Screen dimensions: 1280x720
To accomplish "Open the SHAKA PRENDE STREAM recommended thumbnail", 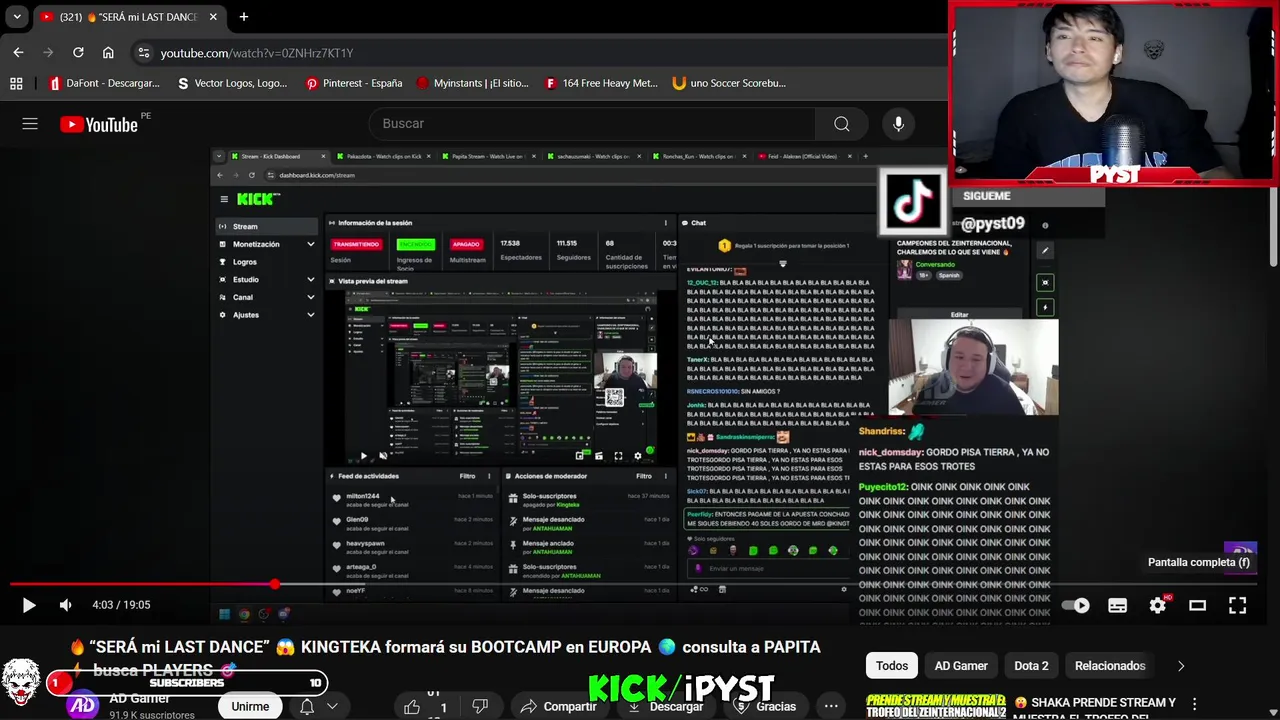I will pos(936,706).
